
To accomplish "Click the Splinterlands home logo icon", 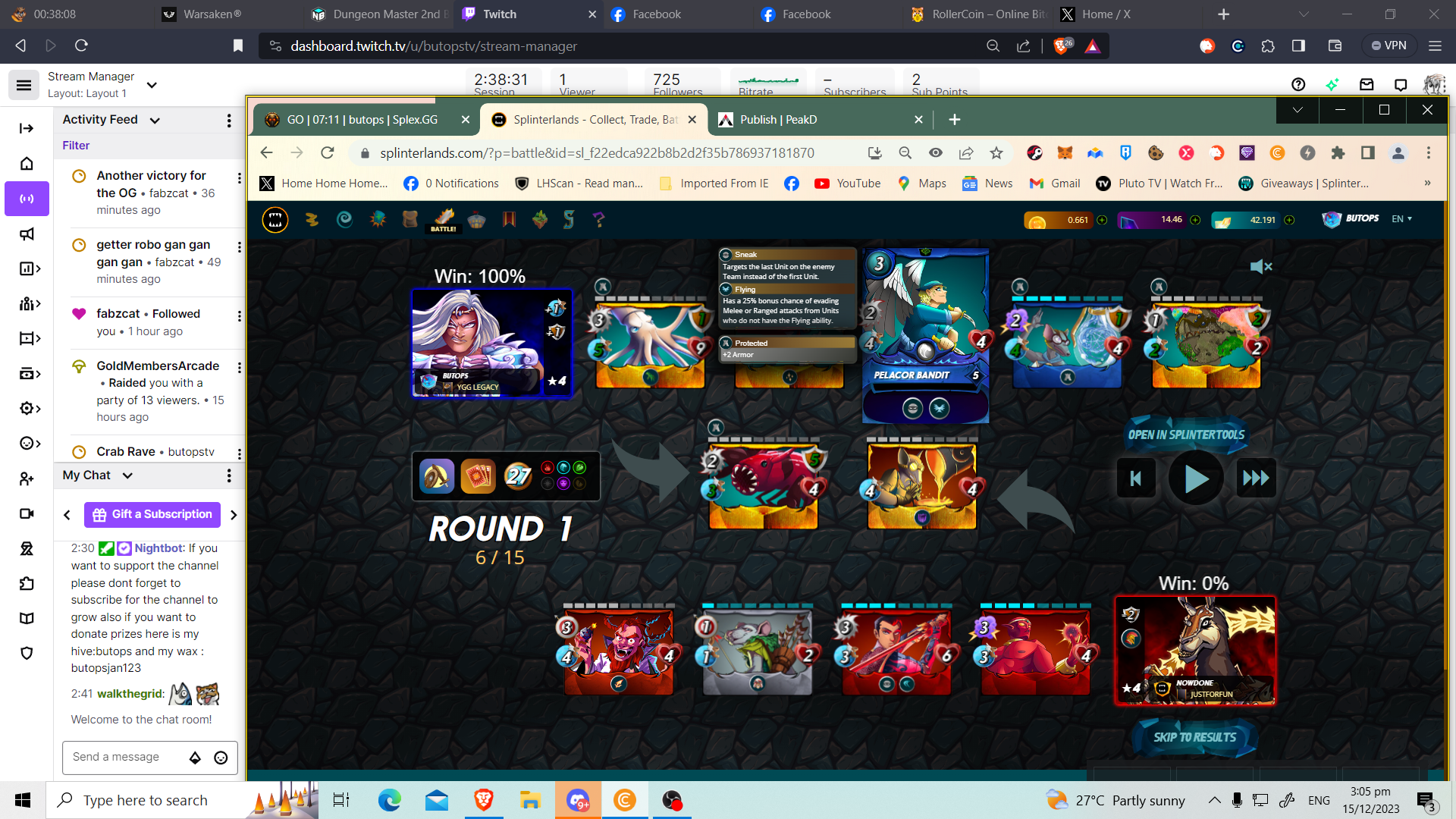I will pyautogui.click(x=275, y=220).
